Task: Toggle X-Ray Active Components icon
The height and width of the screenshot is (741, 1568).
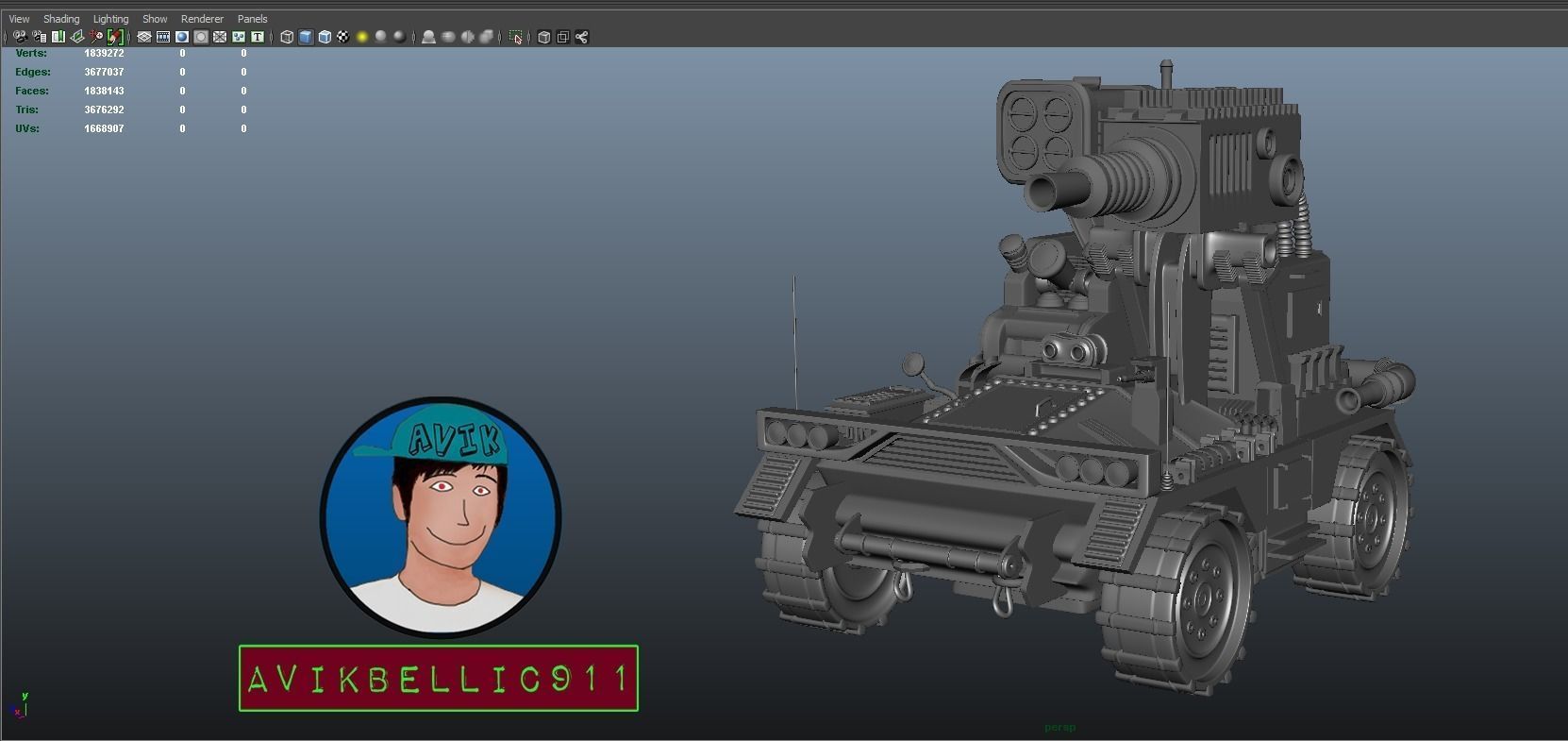Action: point(562,37)
